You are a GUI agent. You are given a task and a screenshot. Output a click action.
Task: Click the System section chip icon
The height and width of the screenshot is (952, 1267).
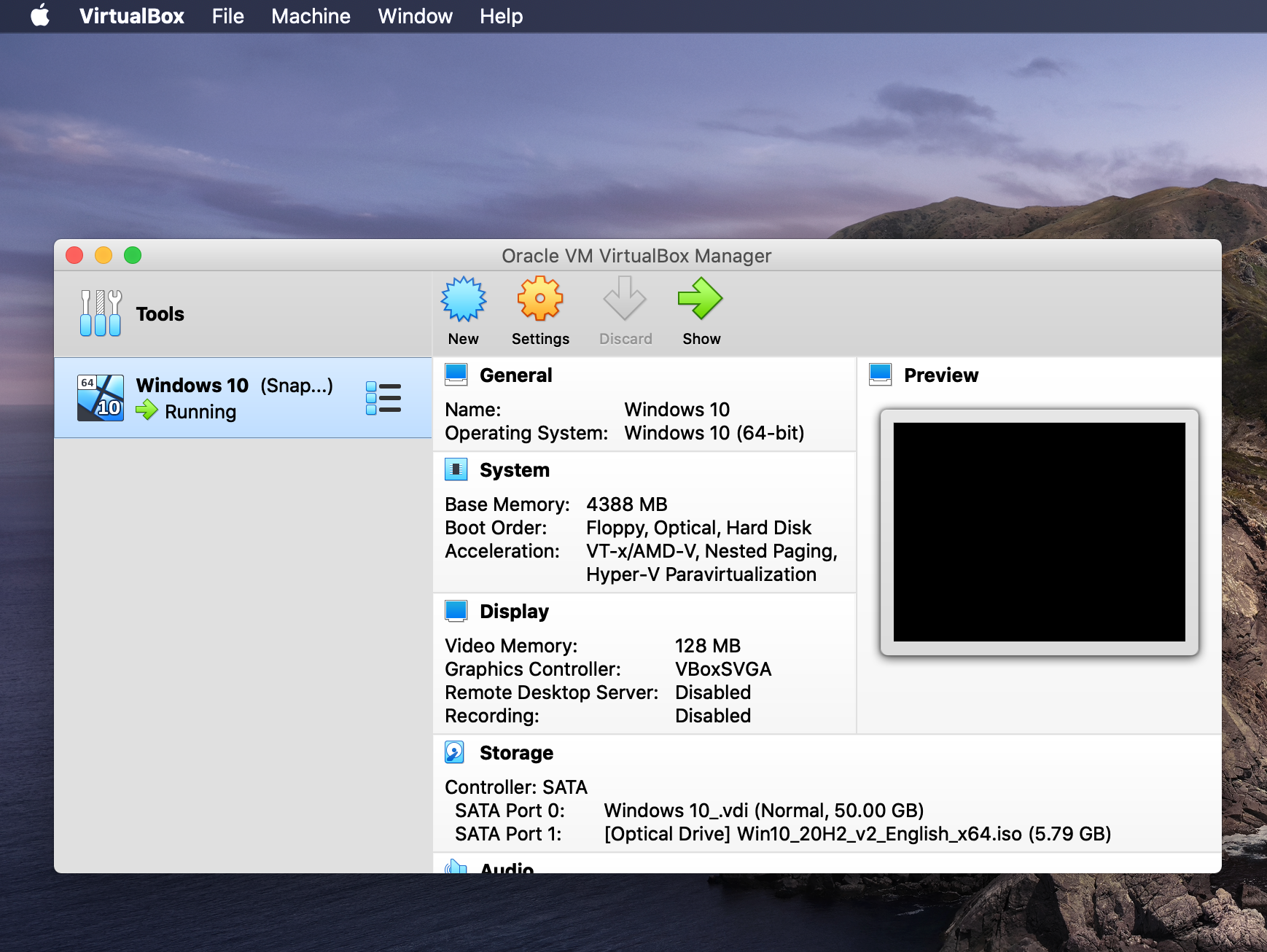[x=456, y=469]
